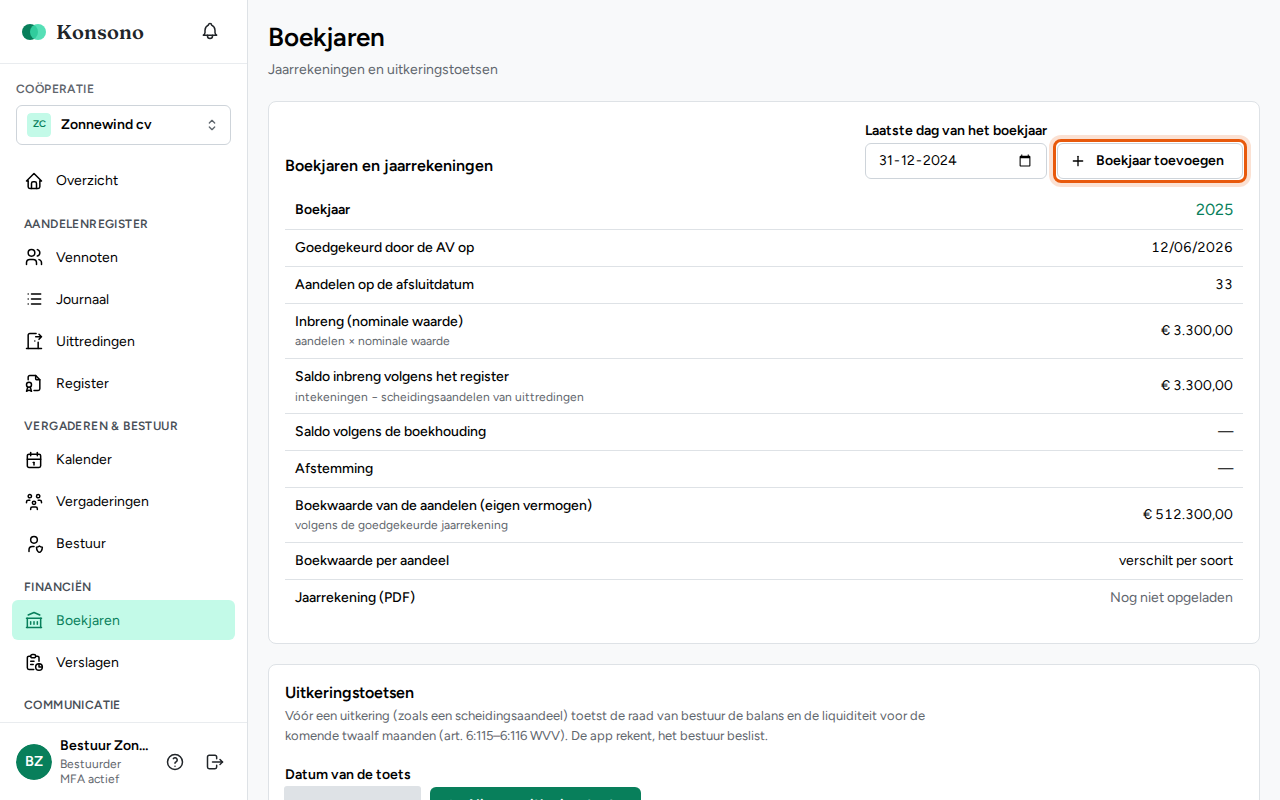The height and width of the screenshot is (800, 1280).
Task: Open Bestuur page
Action: pyautogui.click(x=123, y=544)
